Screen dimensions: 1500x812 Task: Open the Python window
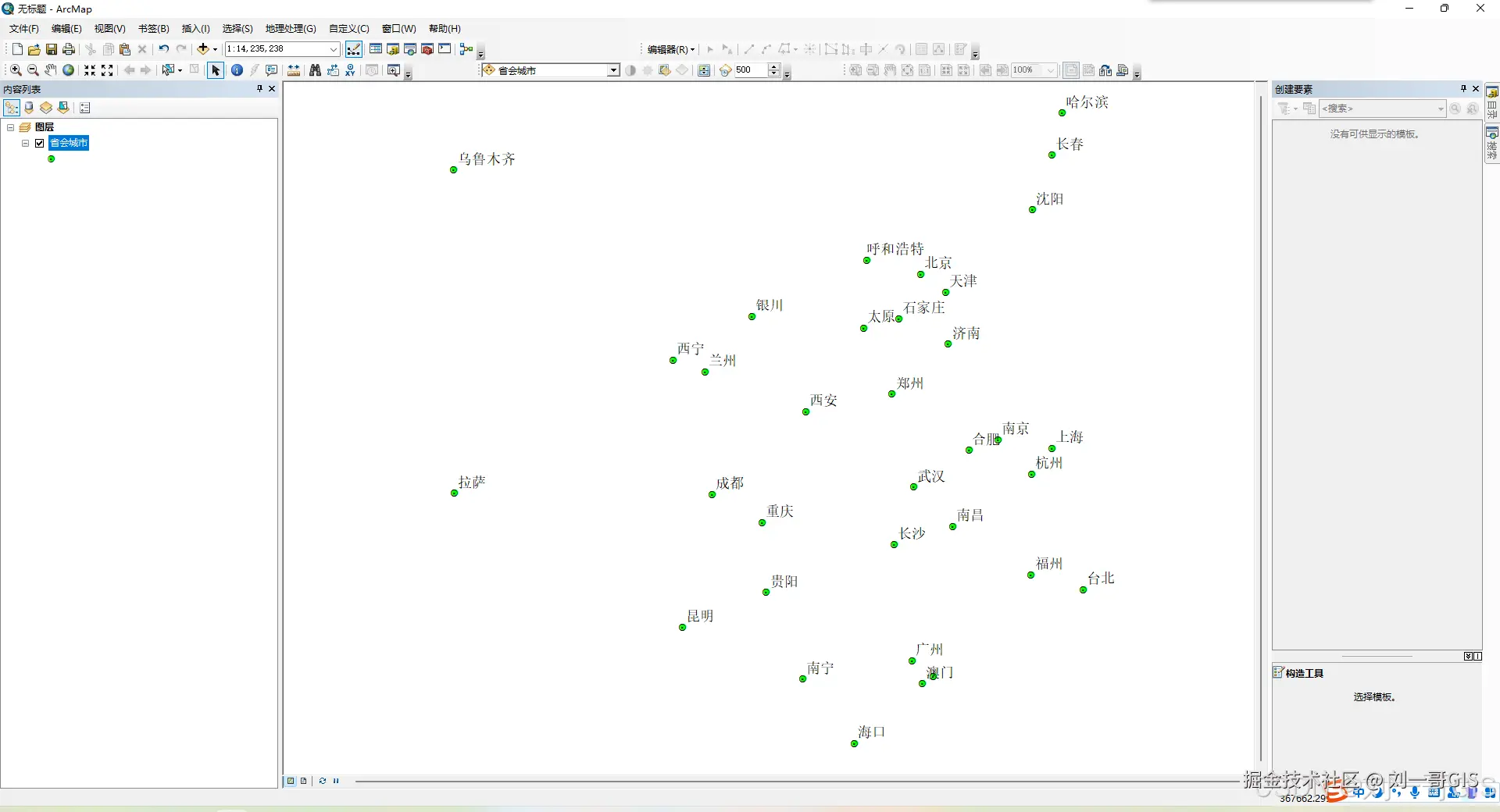[x=445, y=49]
